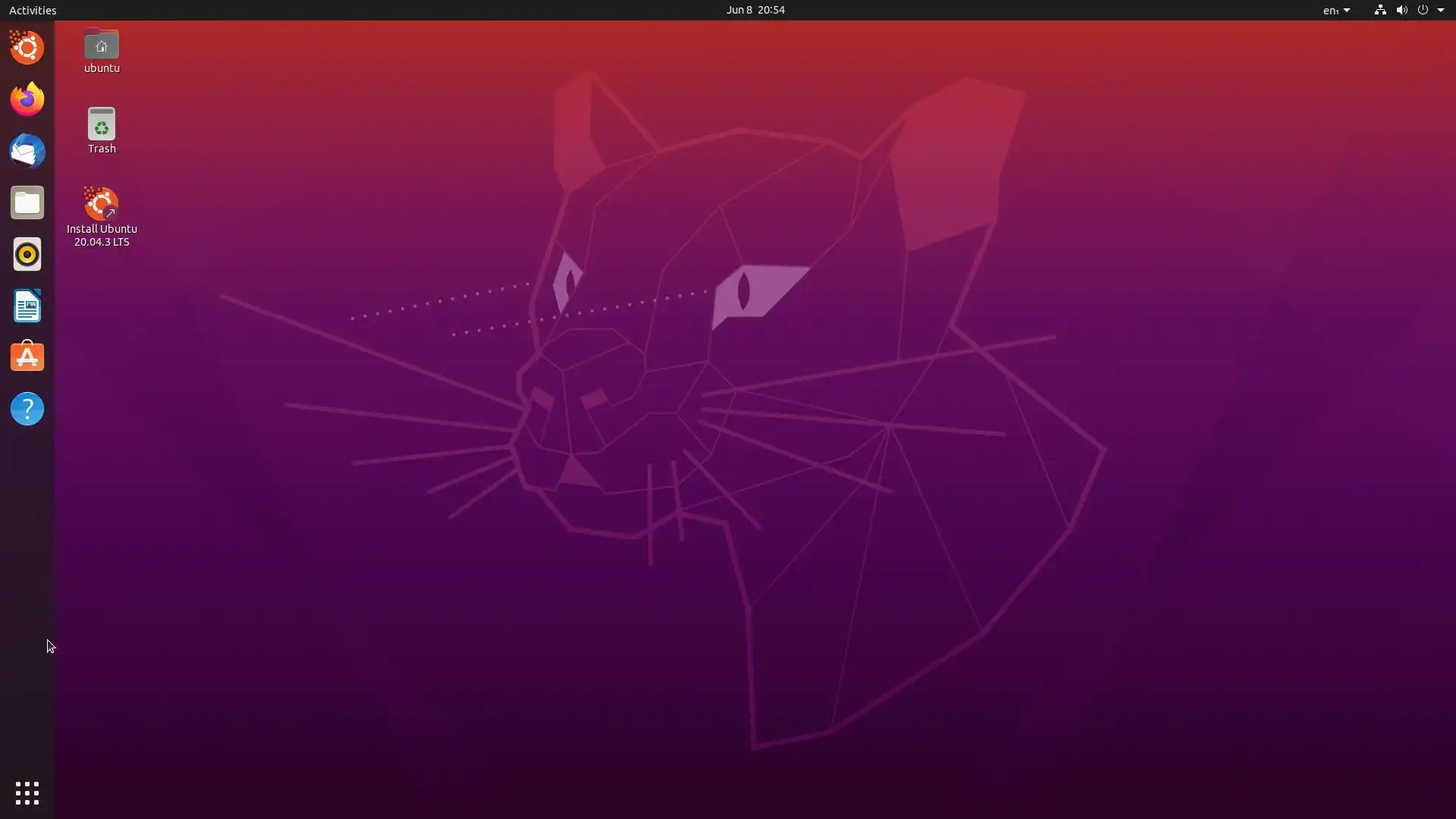Click the network wired status icon
This screenshot has width=1456, height=819.
1380,10
